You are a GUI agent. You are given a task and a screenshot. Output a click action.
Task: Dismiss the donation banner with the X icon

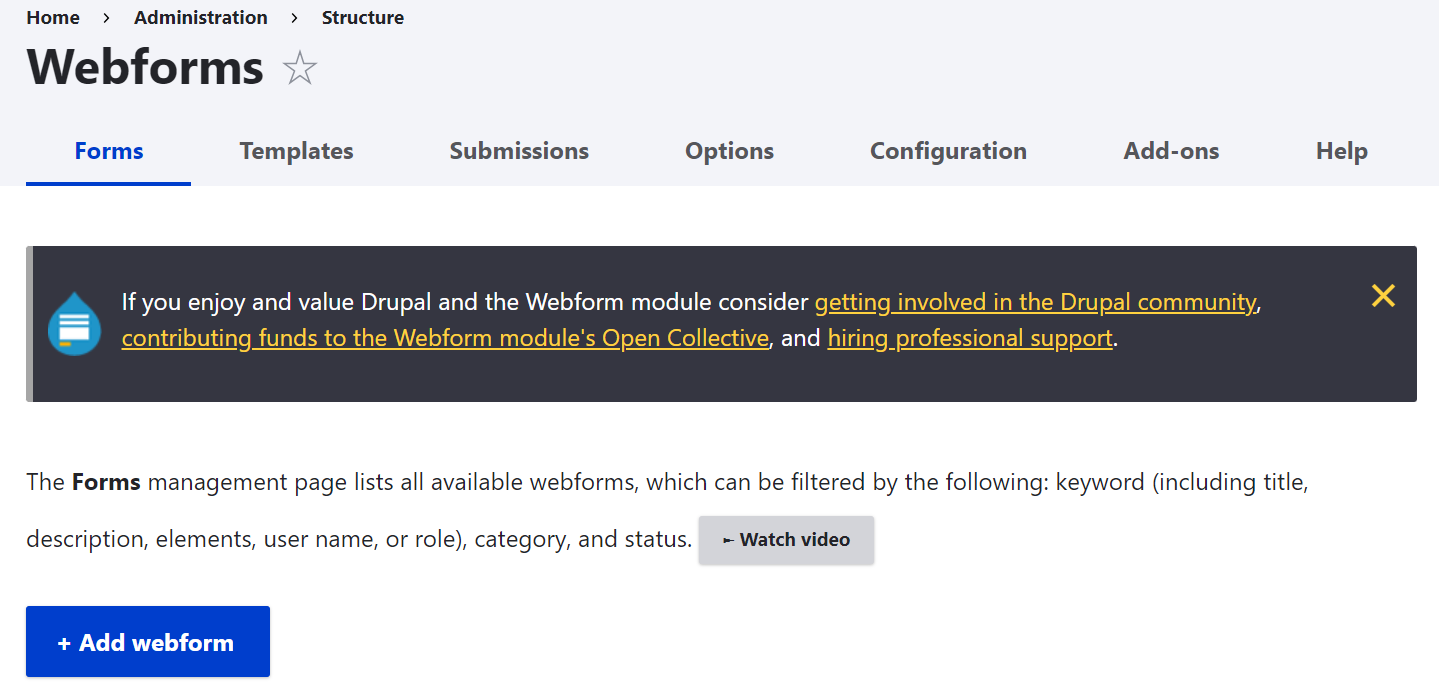1382,296
